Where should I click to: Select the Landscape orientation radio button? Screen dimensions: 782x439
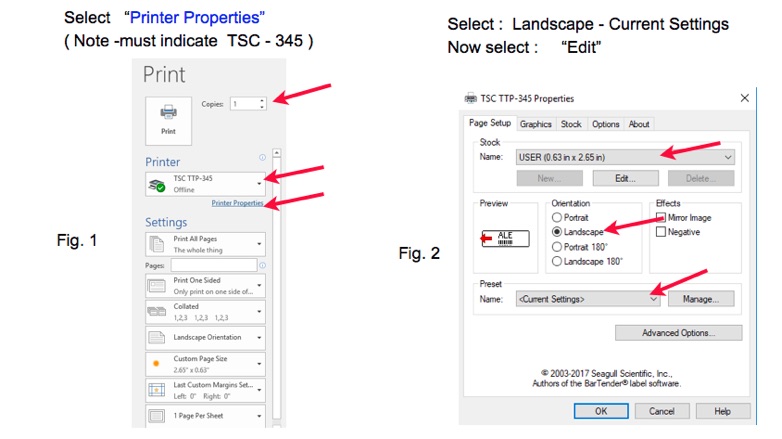point(557,232)
